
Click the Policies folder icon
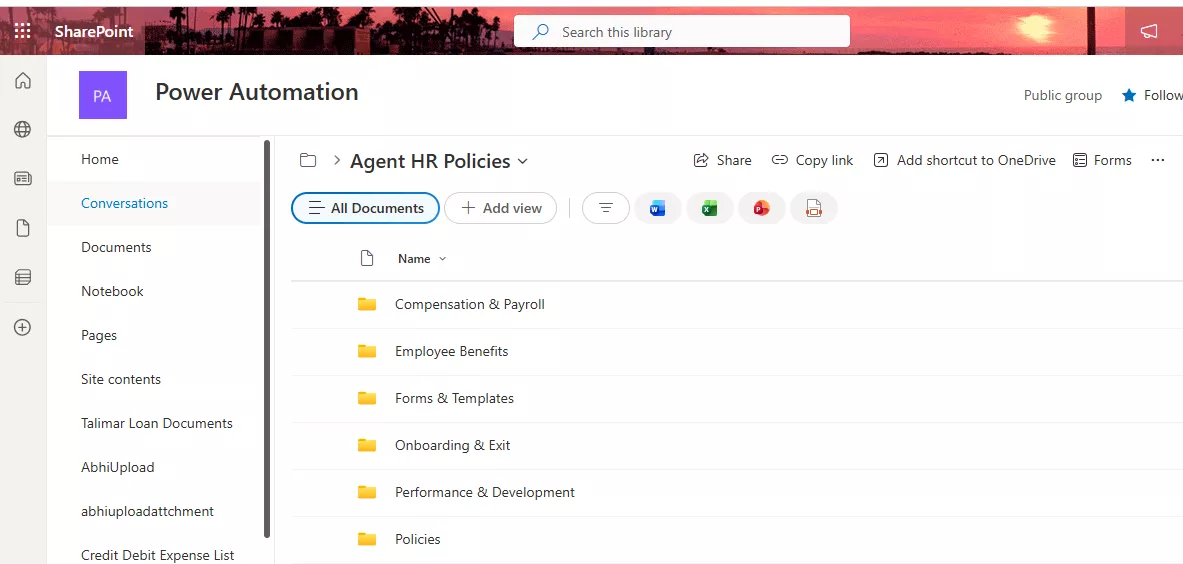coord(367,538)
